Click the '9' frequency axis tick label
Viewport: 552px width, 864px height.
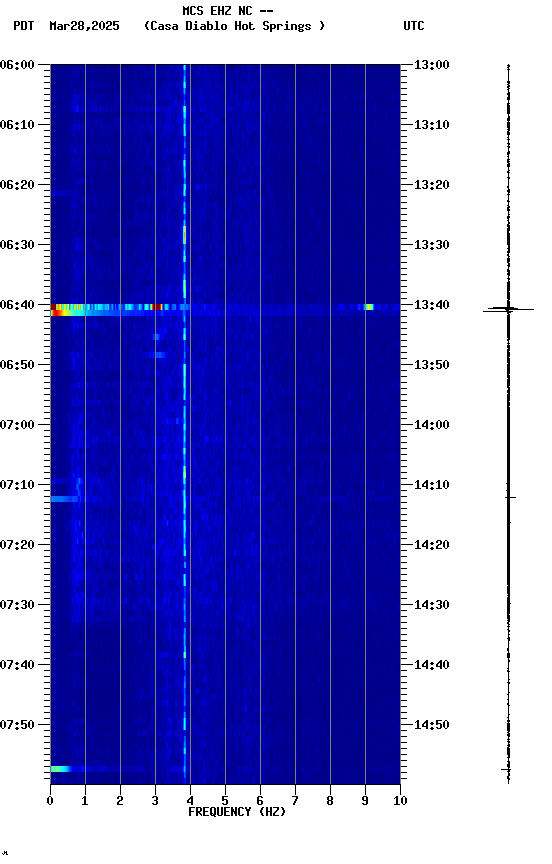[x=365, y=801]
